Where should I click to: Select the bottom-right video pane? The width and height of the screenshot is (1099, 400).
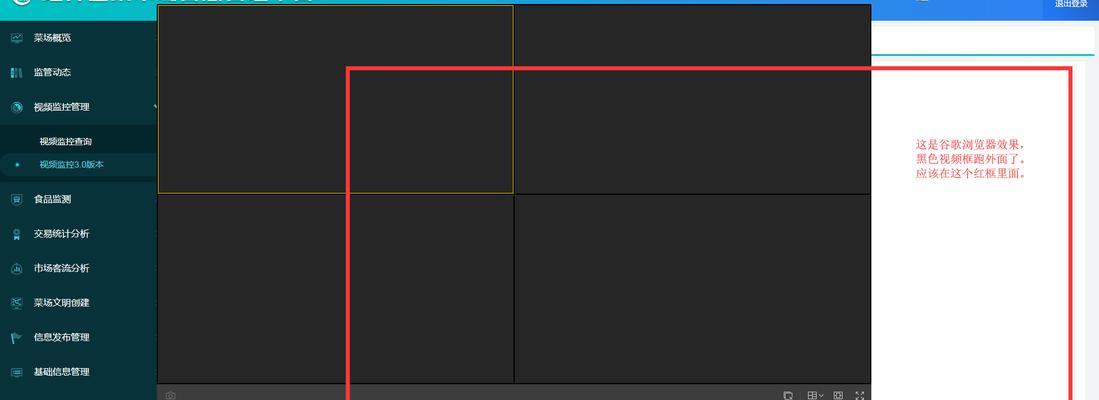pos(692,289)
